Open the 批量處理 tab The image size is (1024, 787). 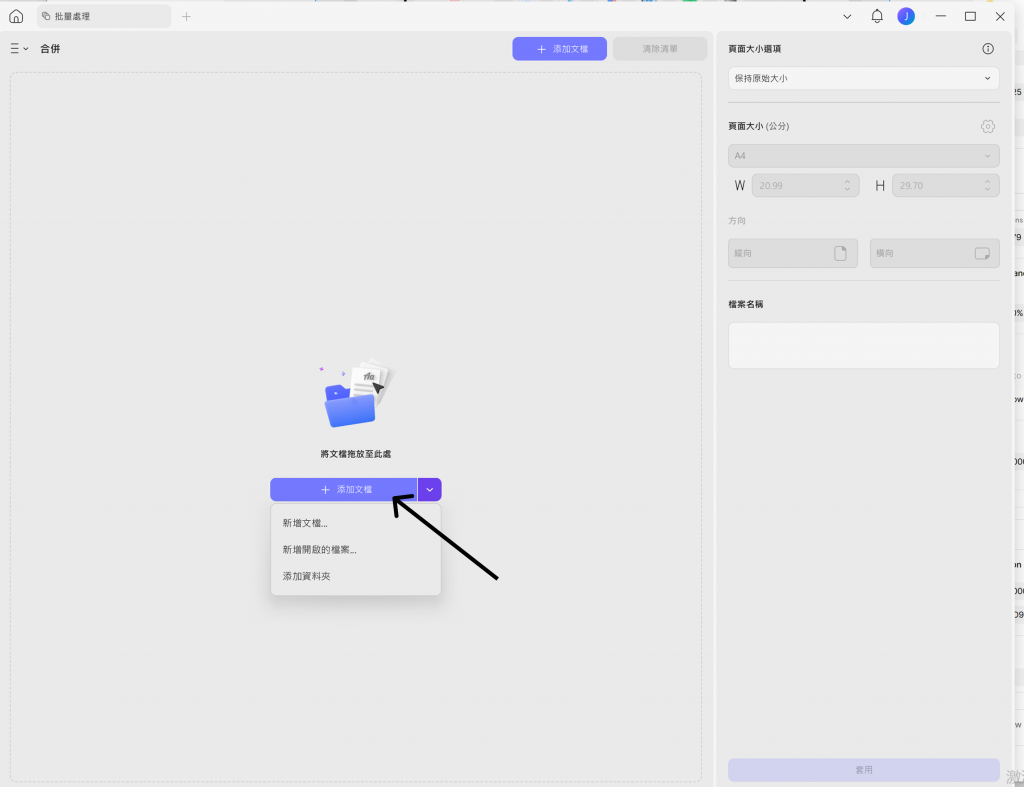click(x=104, y=16)
